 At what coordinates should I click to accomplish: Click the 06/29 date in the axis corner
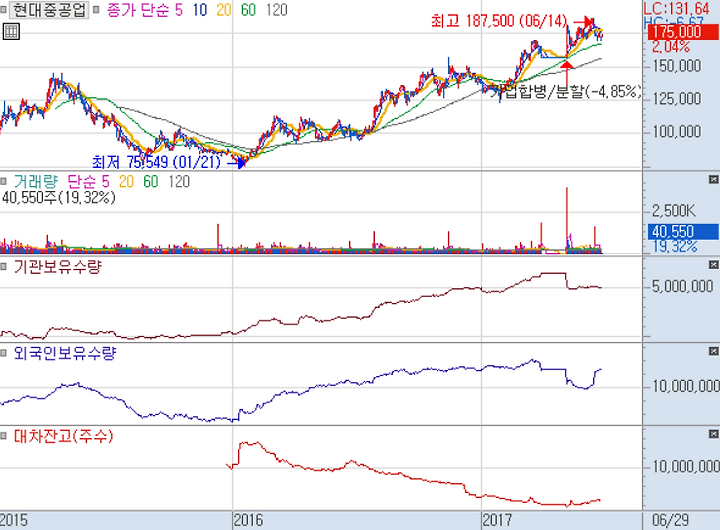[671, 520]
